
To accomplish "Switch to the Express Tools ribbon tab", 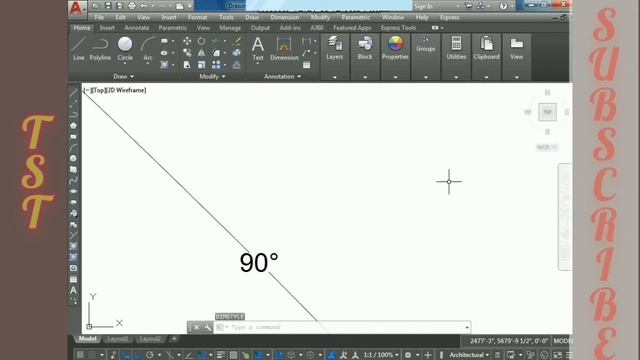I will pos(398,28).
